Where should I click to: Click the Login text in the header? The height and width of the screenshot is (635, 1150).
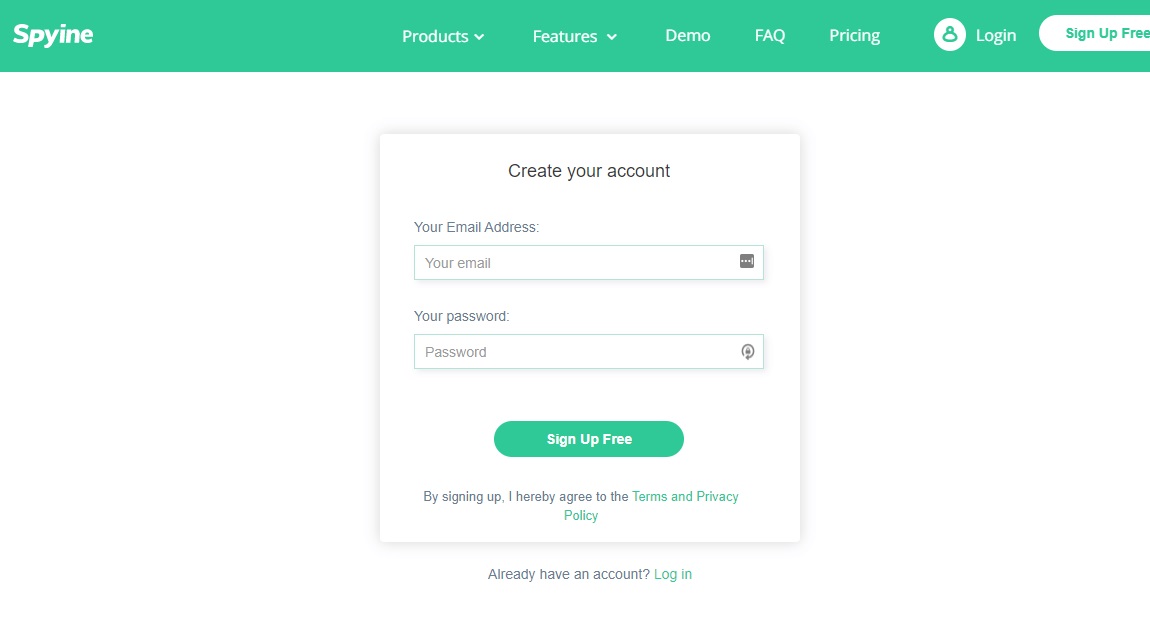pos(996,35)
